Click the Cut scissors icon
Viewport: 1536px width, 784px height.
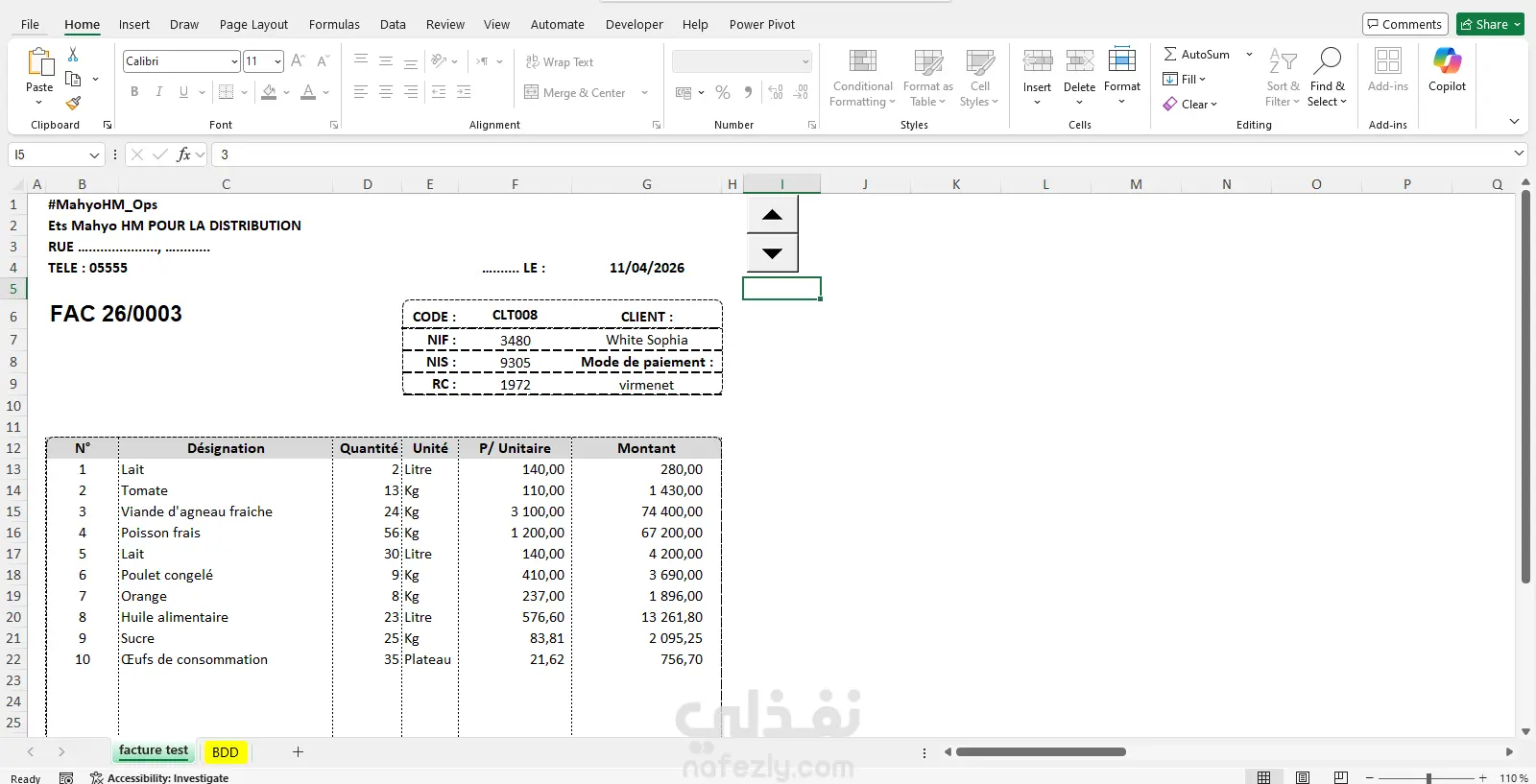pyautogui.click(x=73, y=55)
